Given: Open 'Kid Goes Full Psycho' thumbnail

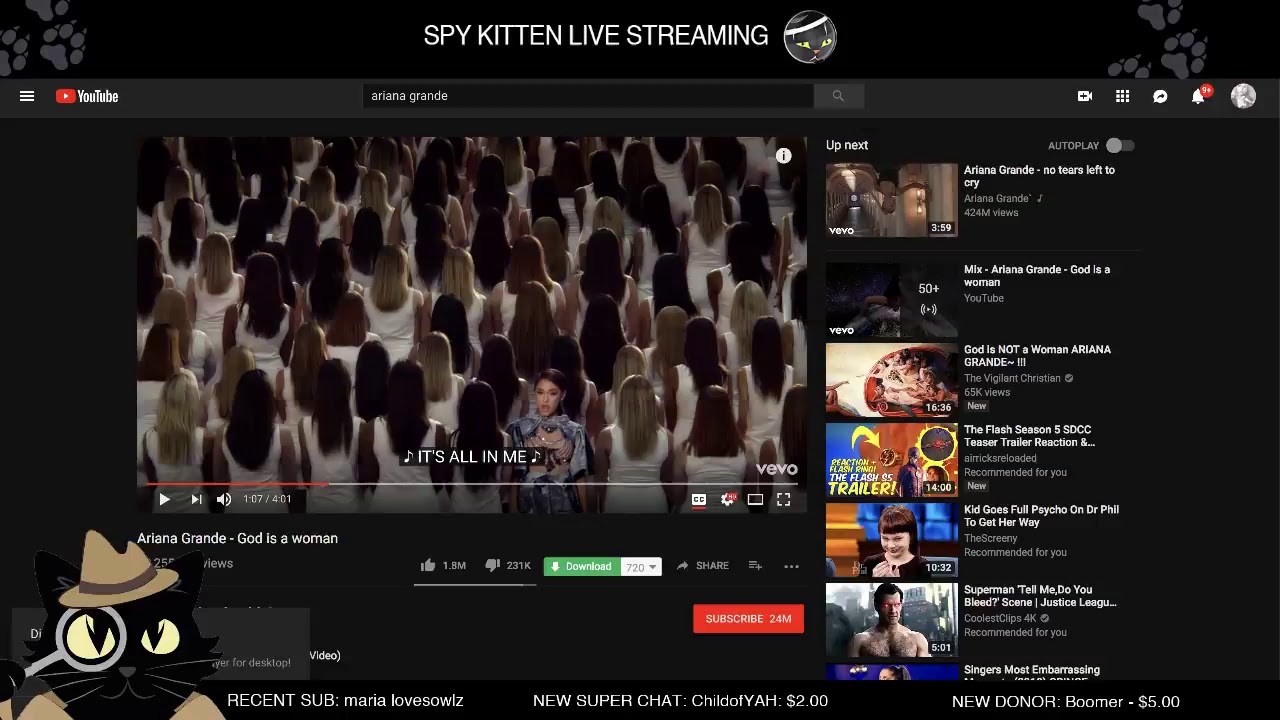Looking at the screenshot, I should [891, 540].
